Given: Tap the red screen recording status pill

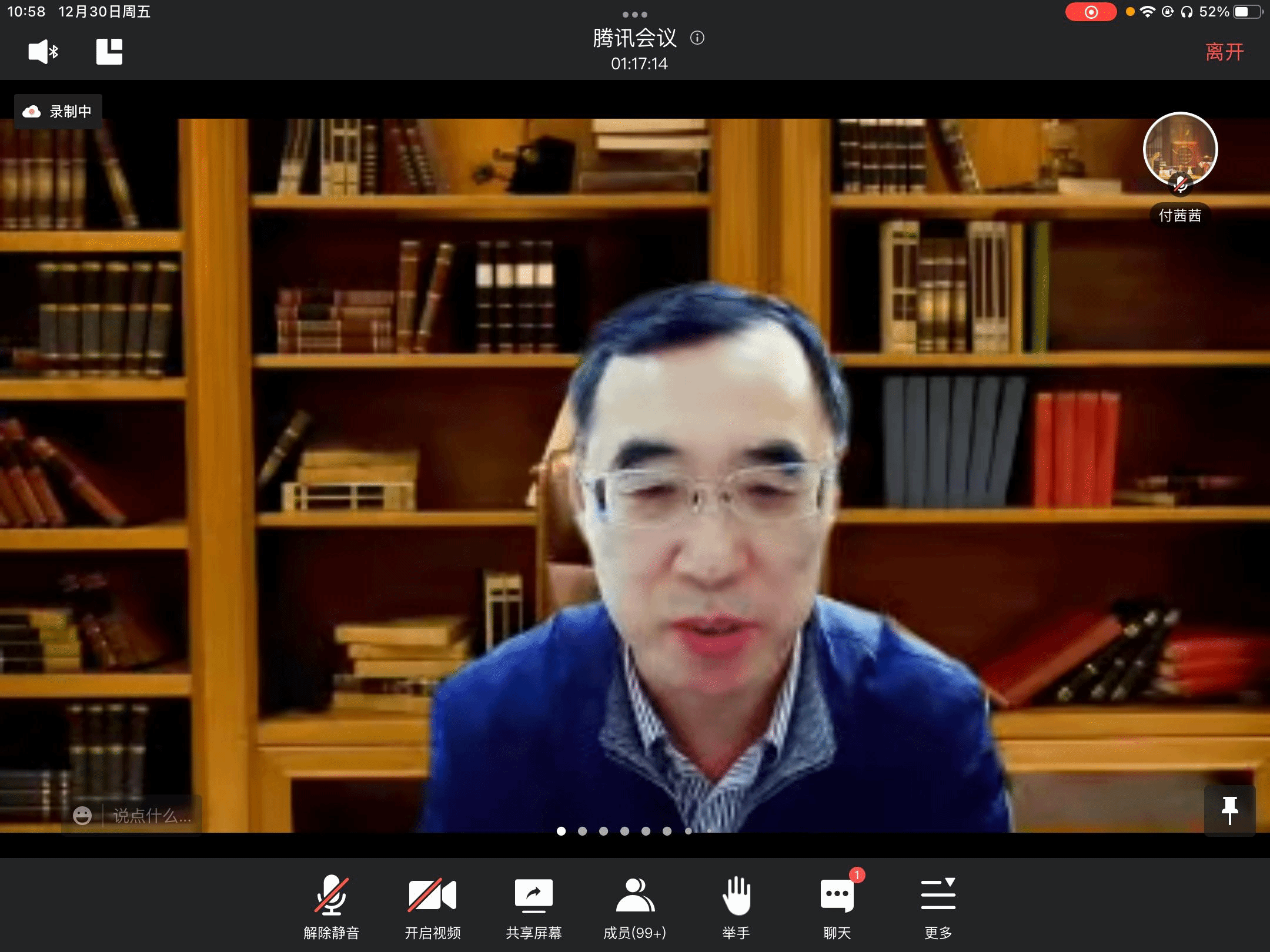Looking at the screenshot, I should (x=1091, y=12).
